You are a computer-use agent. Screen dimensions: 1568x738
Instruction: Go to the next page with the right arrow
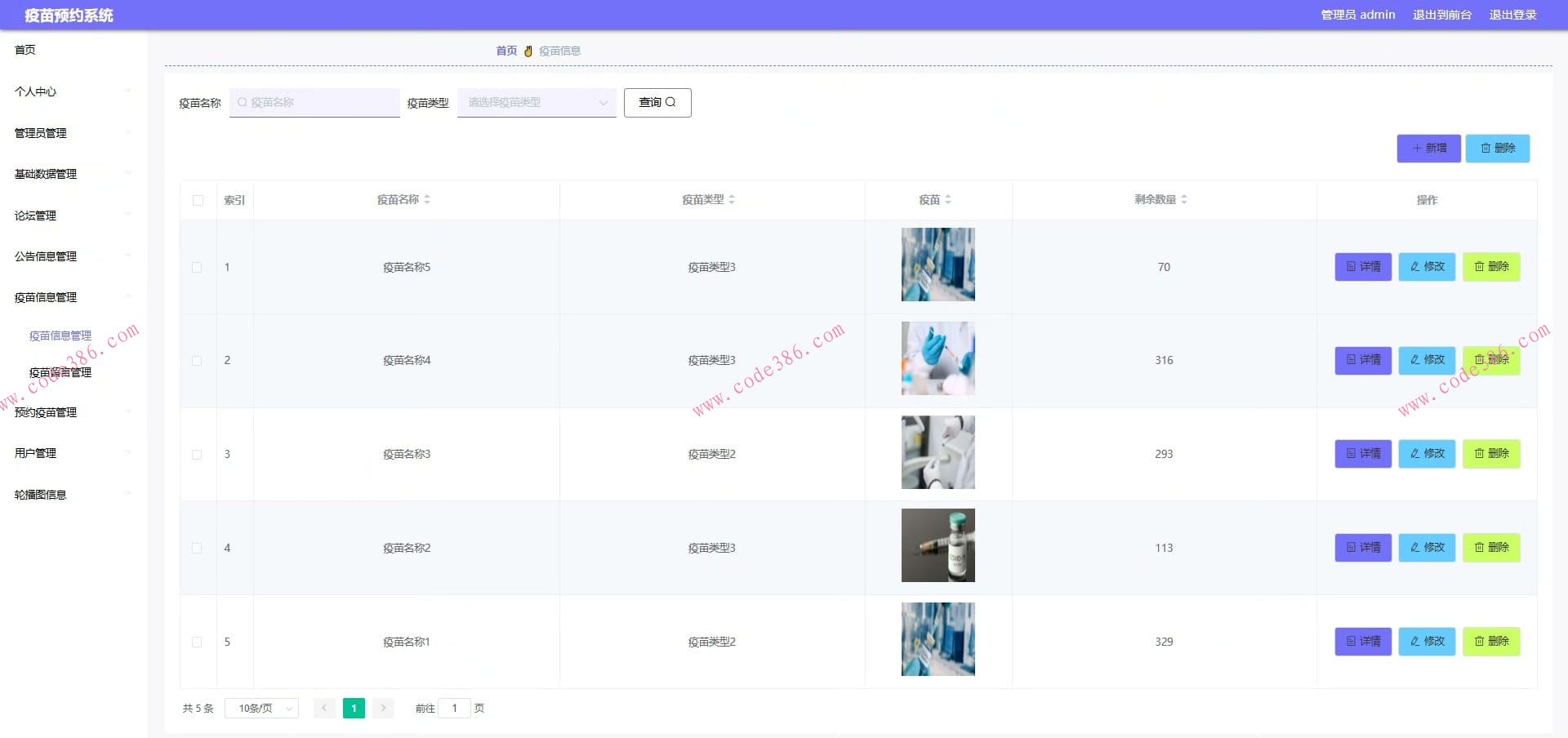click(x=383, y=708)
